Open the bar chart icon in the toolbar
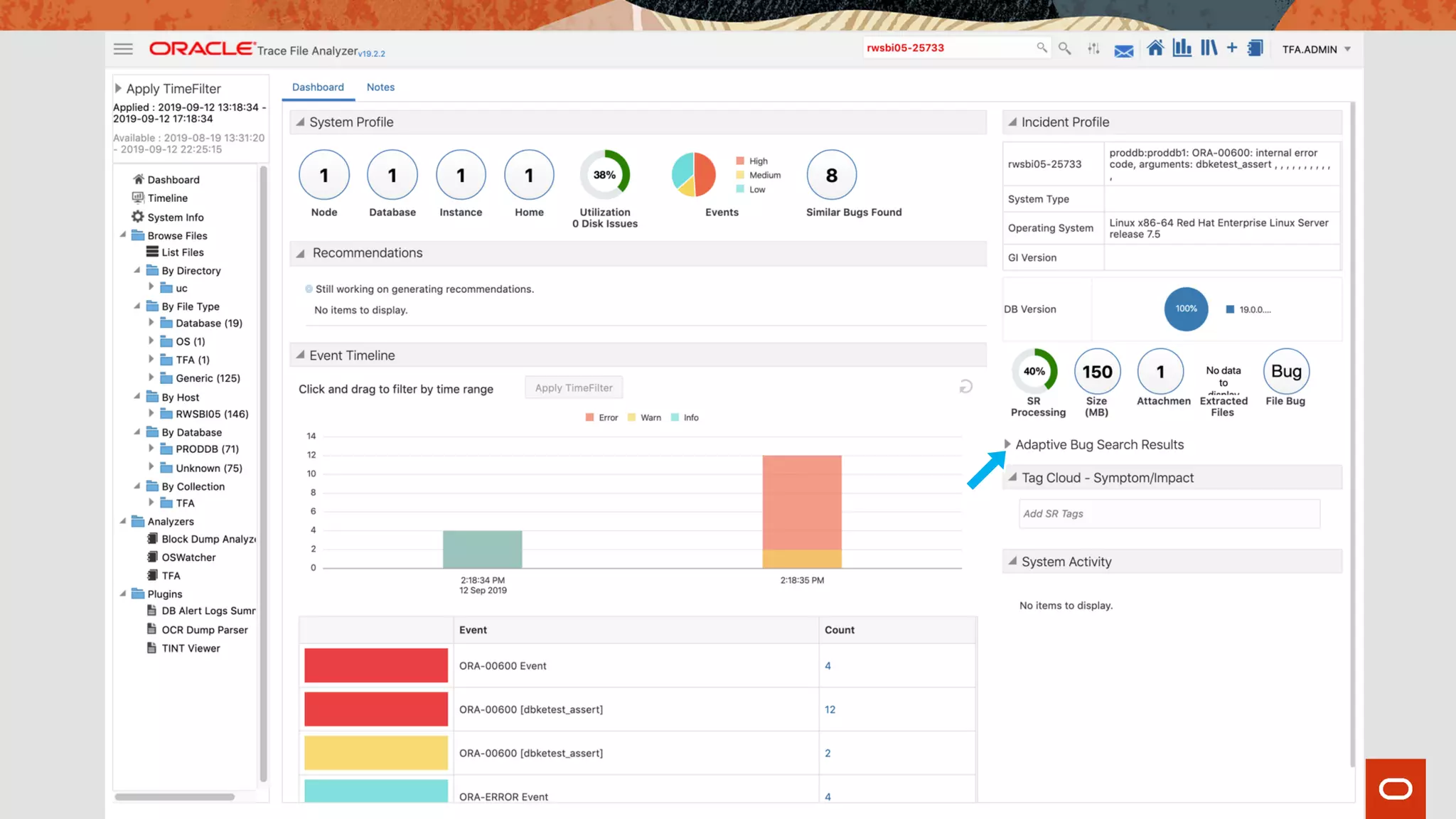The height and width of the screenshot is (819, 1456). [1182, 48]
